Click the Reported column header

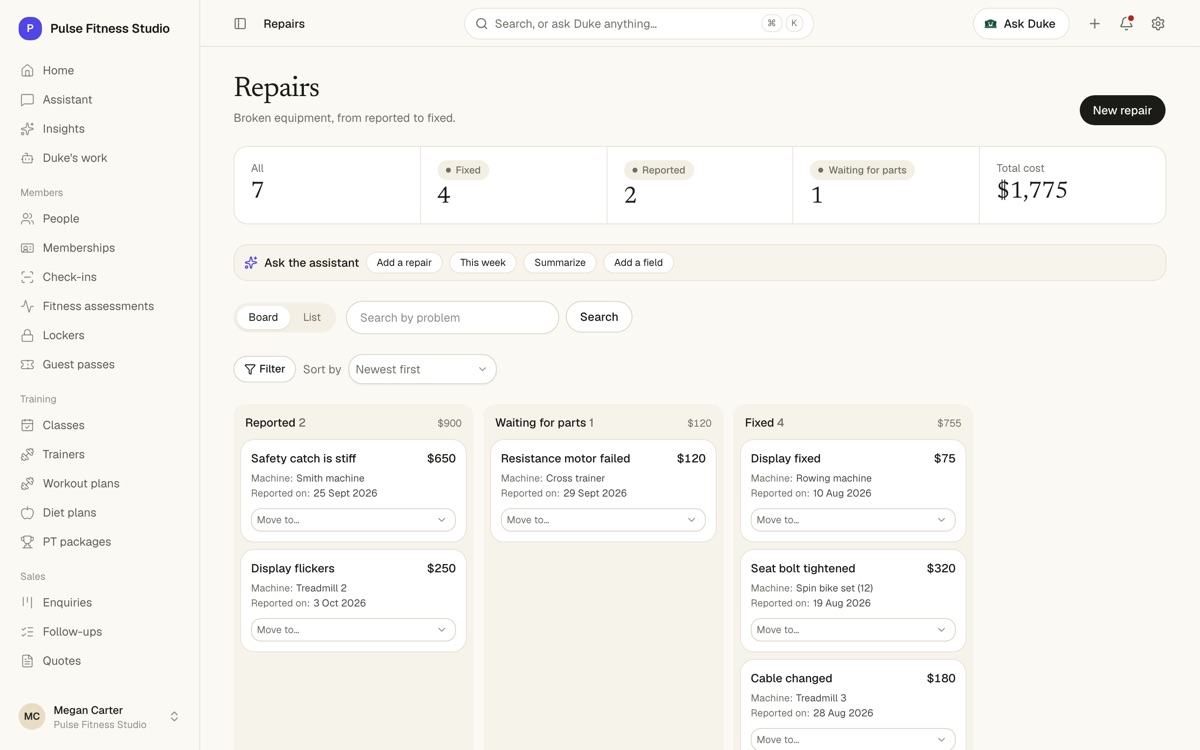275,423
